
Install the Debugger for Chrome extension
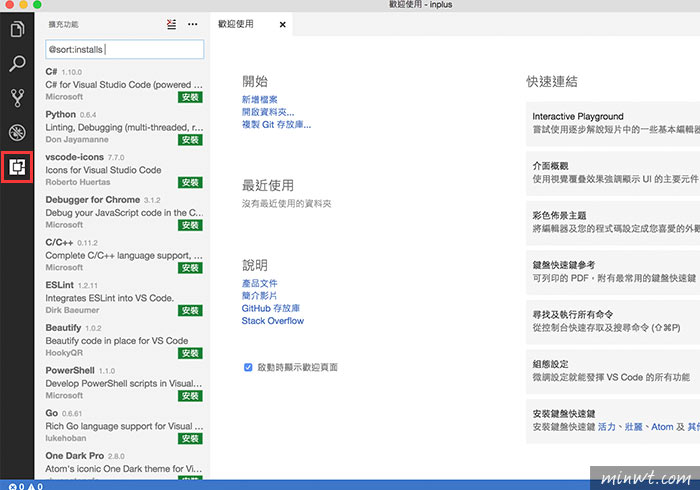tap(190, 225)
